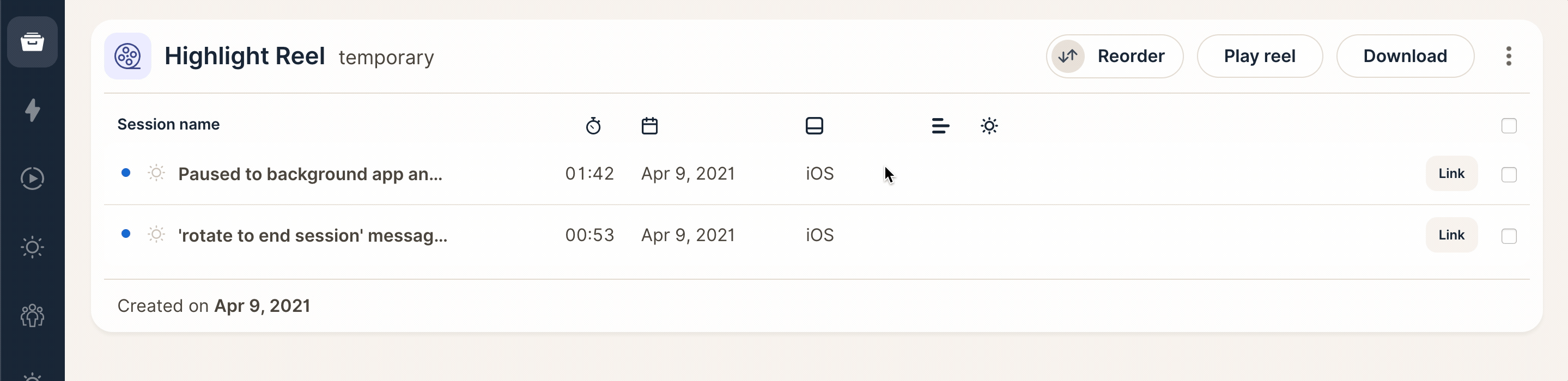This screenshot has width=1568, height=381.
Task: Open the inbox tray sidebar icon
Action: pos(32,42)
